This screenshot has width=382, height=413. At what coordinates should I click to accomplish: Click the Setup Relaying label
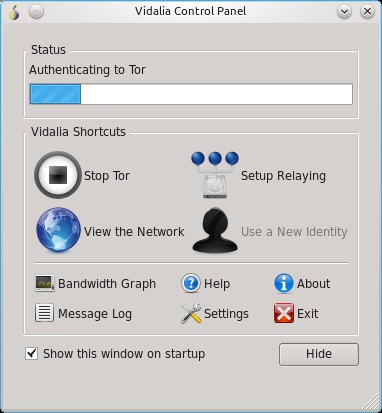pyautogui.click(x=283, y=176)
